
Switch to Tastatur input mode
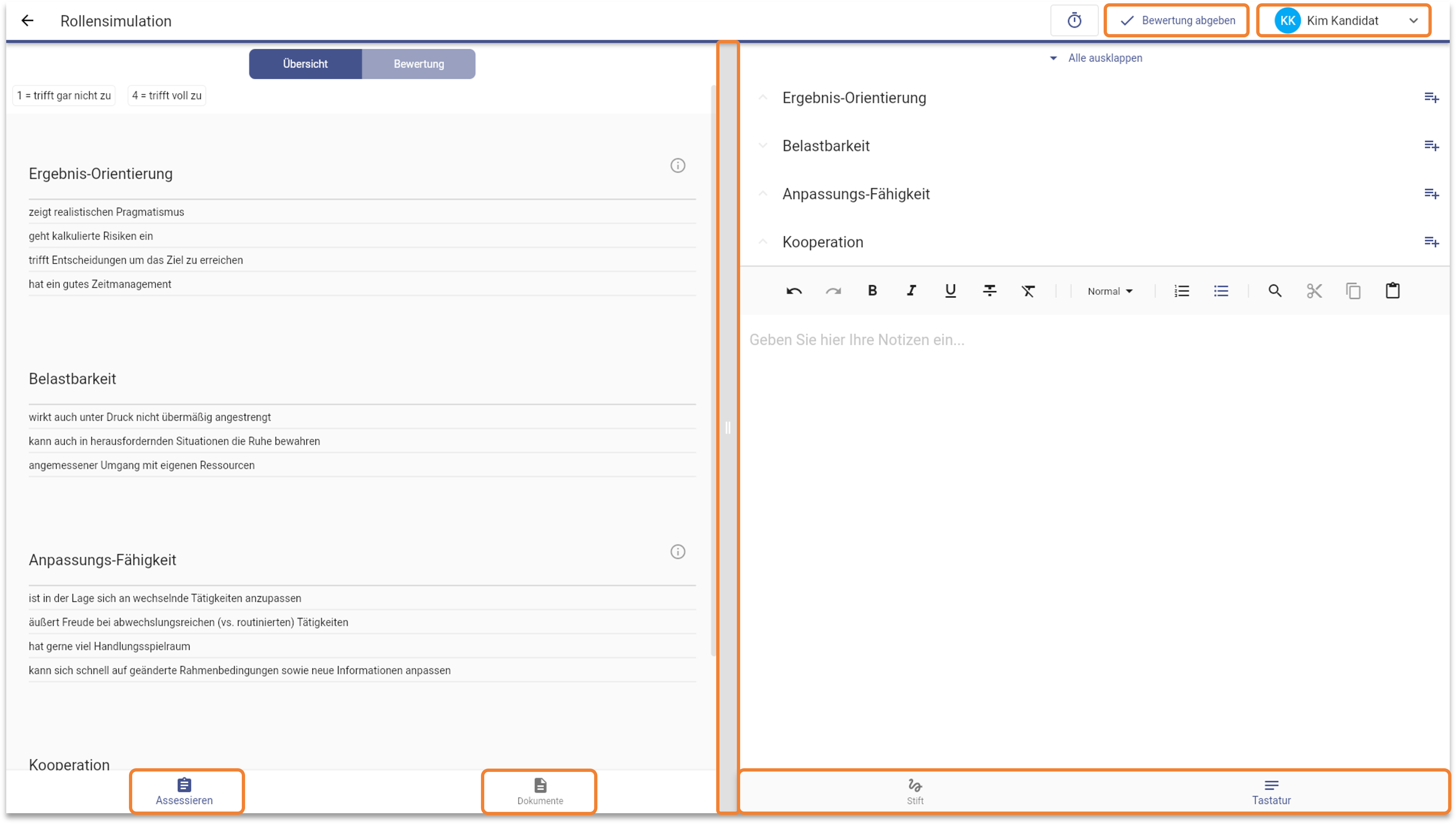[x=1271, y=792]
